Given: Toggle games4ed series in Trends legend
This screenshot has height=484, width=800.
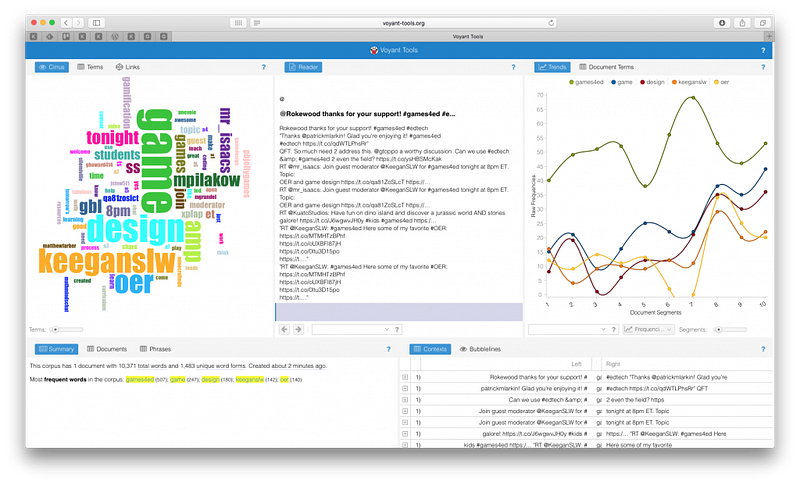Looking at the screenshot, I should click(586, 82).
